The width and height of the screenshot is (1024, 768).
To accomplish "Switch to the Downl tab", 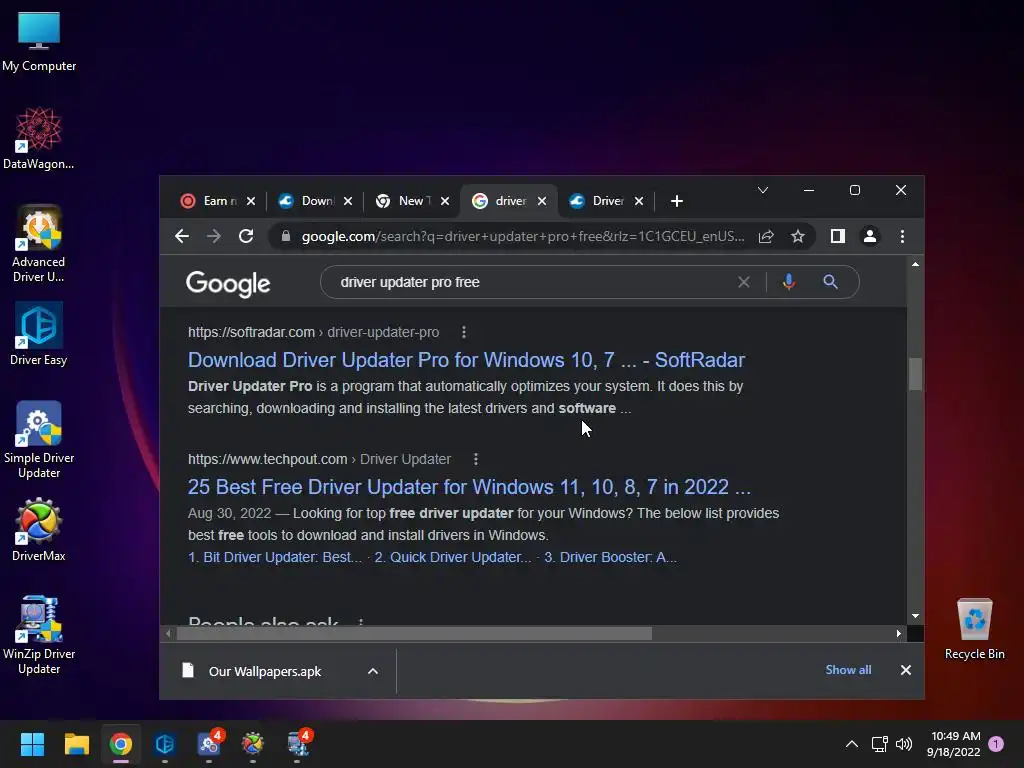I will click(x=307, y=201).
